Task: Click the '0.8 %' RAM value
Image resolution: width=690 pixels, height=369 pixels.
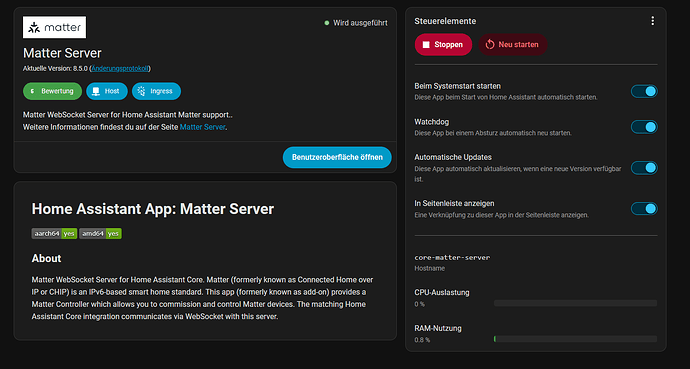Action: pyautogui.click(x=422, y=340)
